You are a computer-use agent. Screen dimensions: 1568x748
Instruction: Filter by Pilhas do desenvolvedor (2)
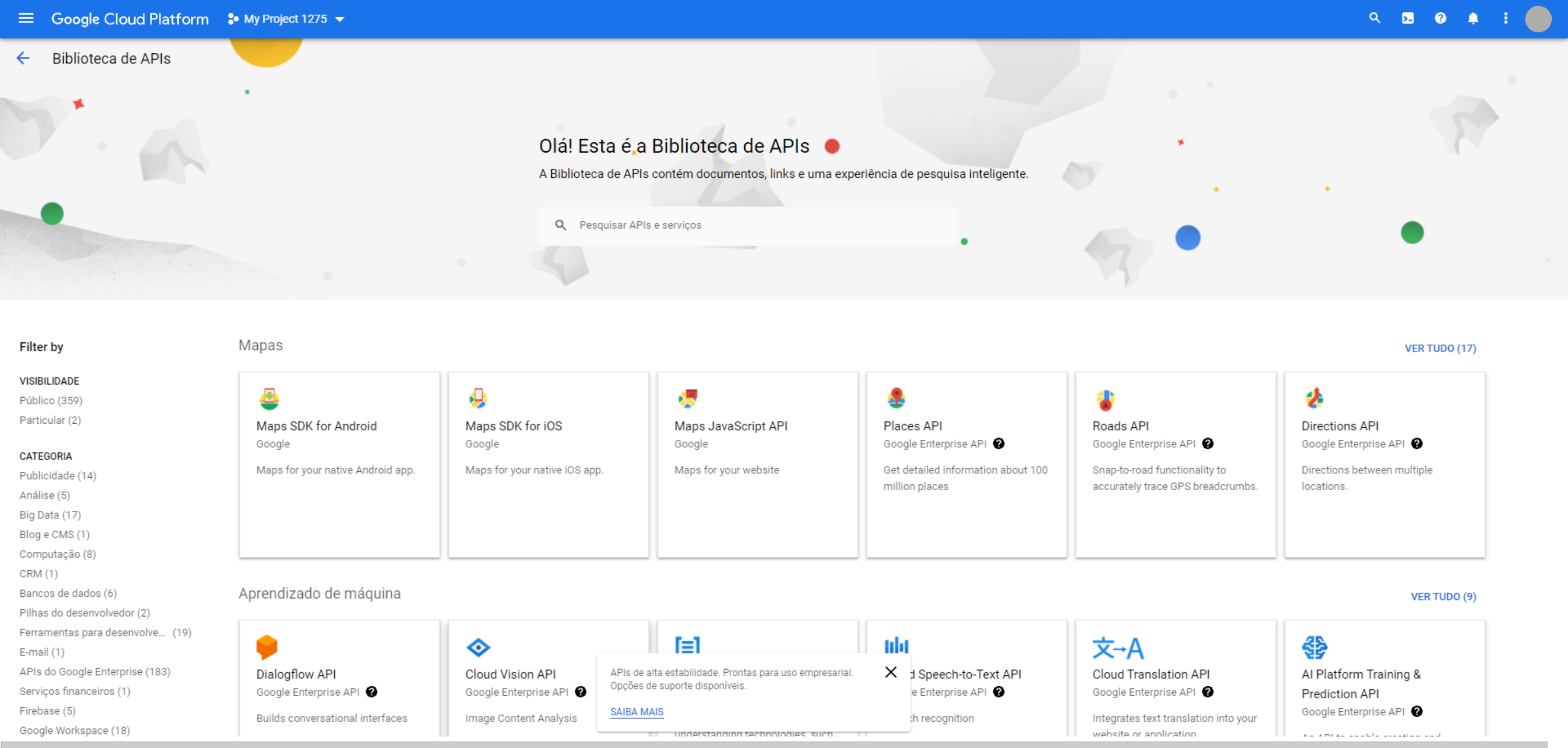pyautogui.click(x=85, y=613)
